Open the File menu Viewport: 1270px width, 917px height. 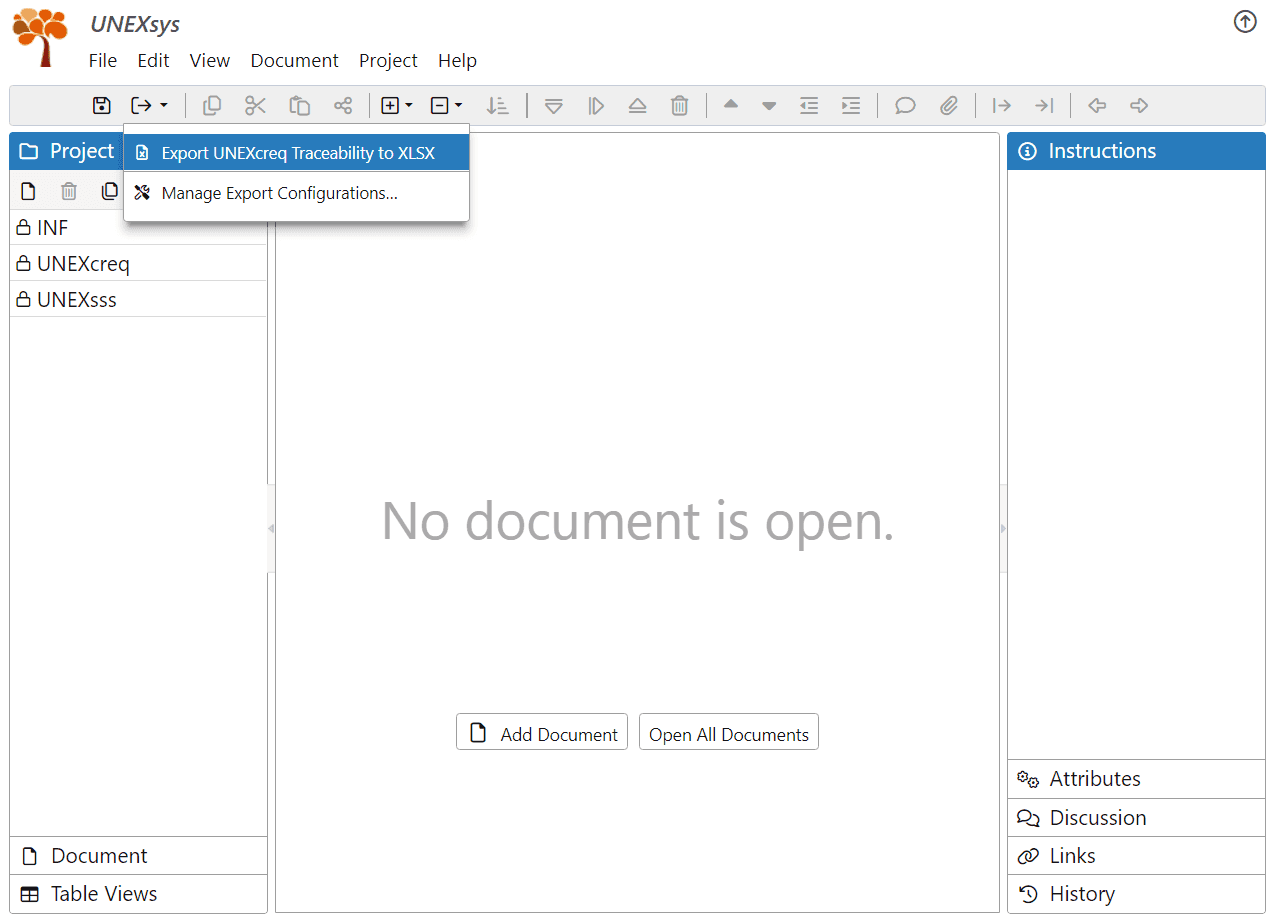coord(103,61)
